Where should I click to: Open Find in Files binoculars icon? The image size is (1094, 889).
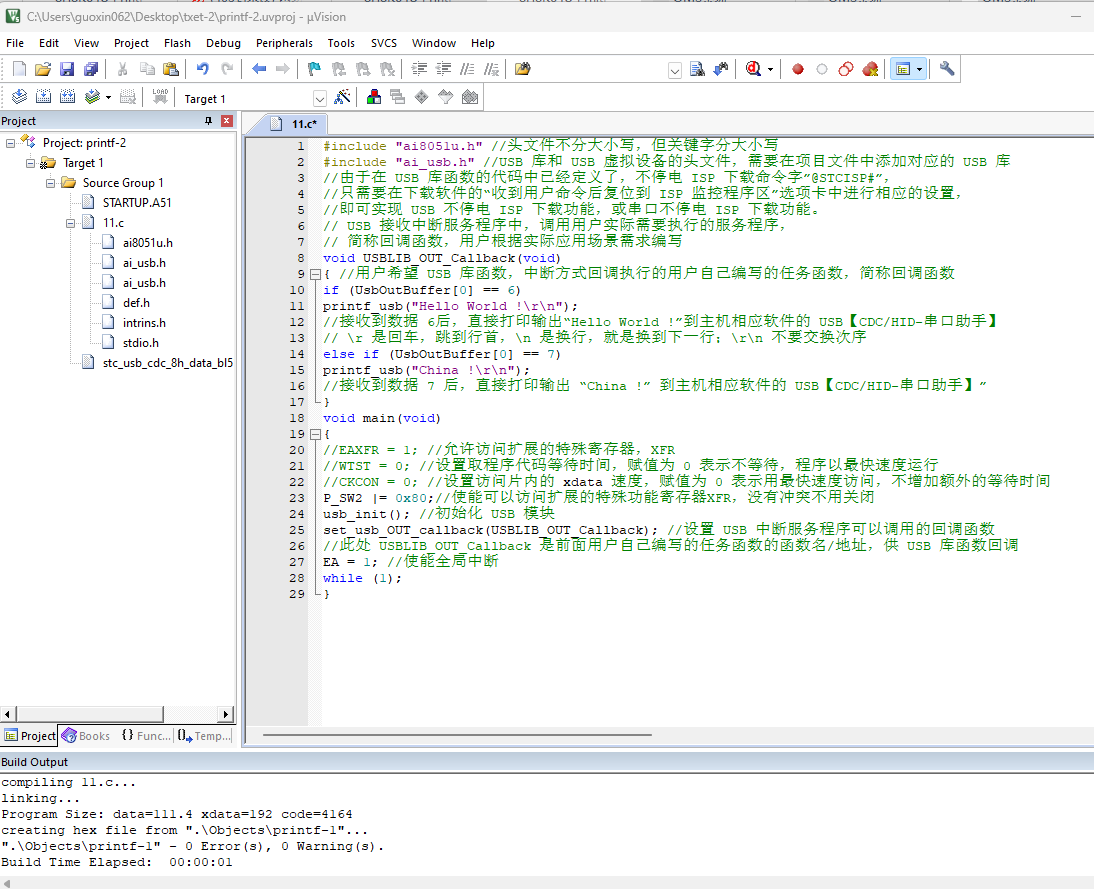523,69
